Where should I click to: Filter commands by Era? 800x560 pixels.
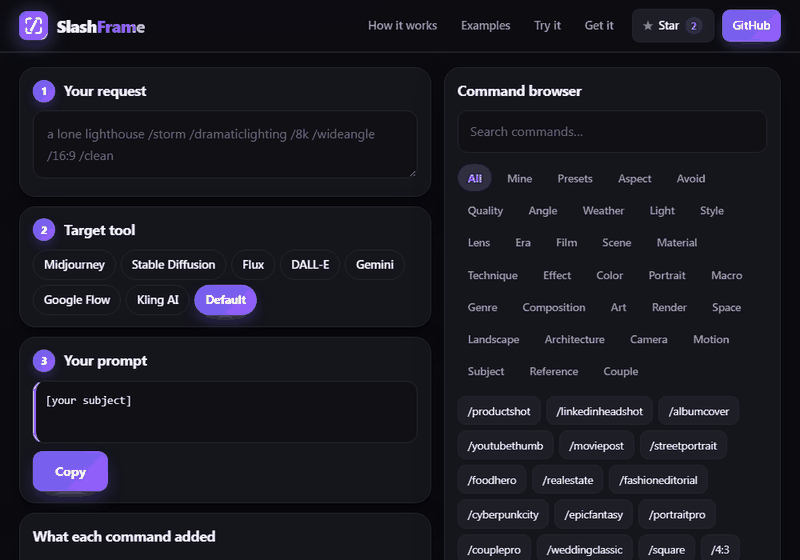tap(523, 243)
